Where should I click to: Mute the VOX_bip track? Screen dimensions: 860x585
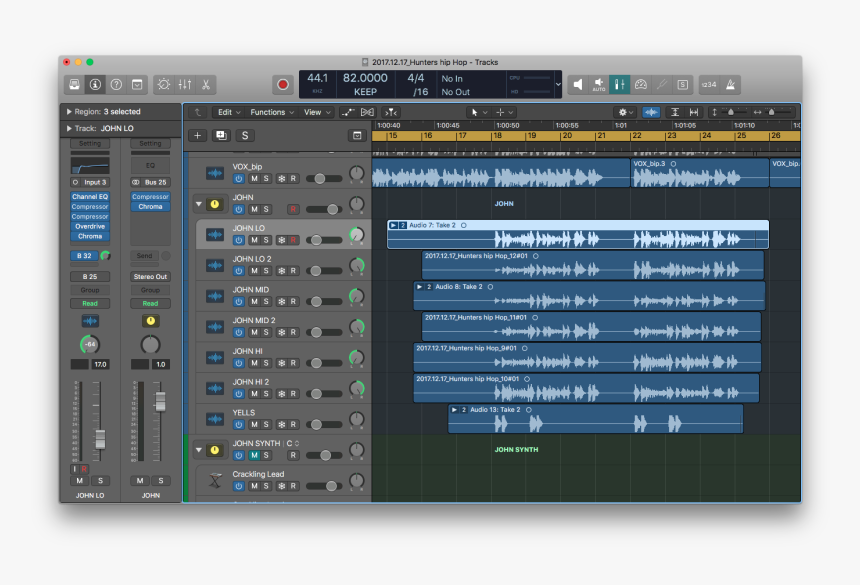tap(254, 179)
